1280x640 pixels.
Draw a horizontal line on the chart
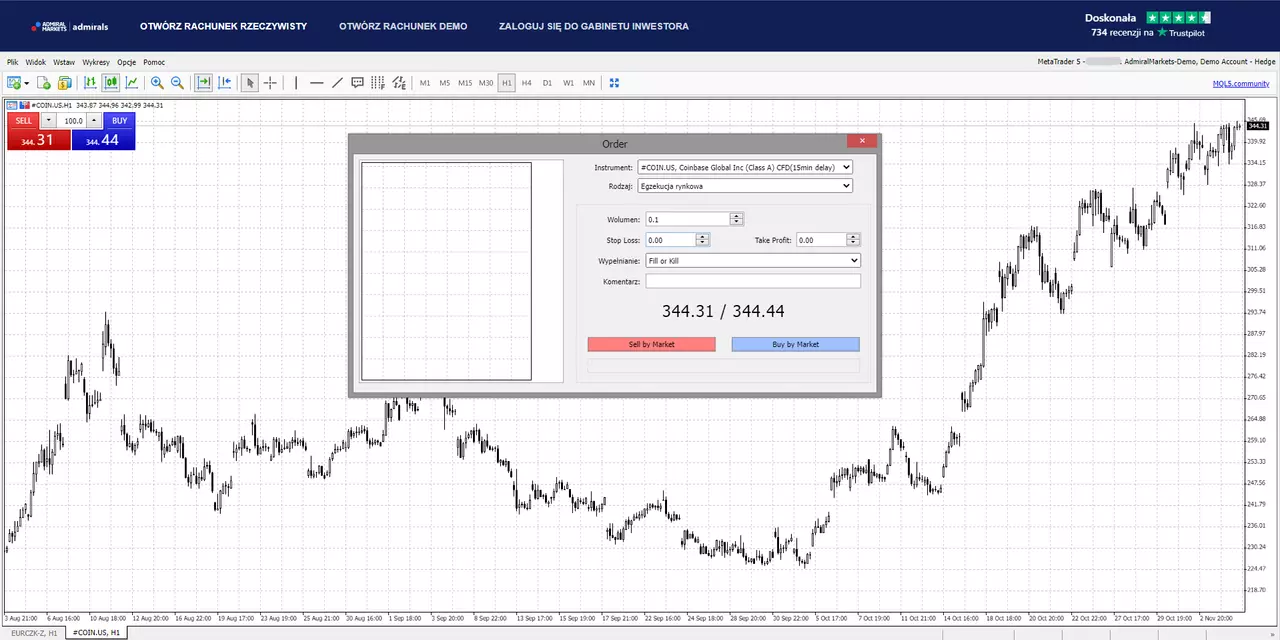point(316,83)
